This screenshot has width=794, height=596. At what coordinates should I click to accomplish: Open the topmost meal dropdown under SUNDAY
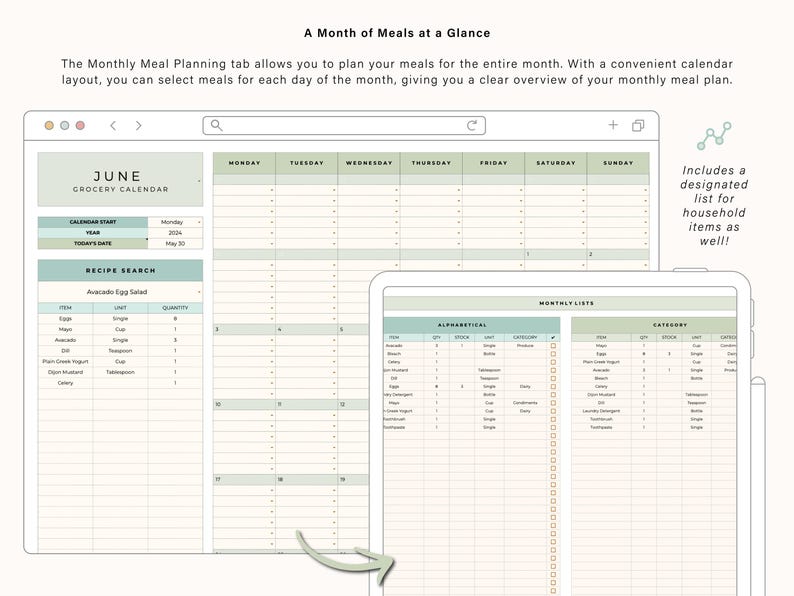click(x=646, y=190)
